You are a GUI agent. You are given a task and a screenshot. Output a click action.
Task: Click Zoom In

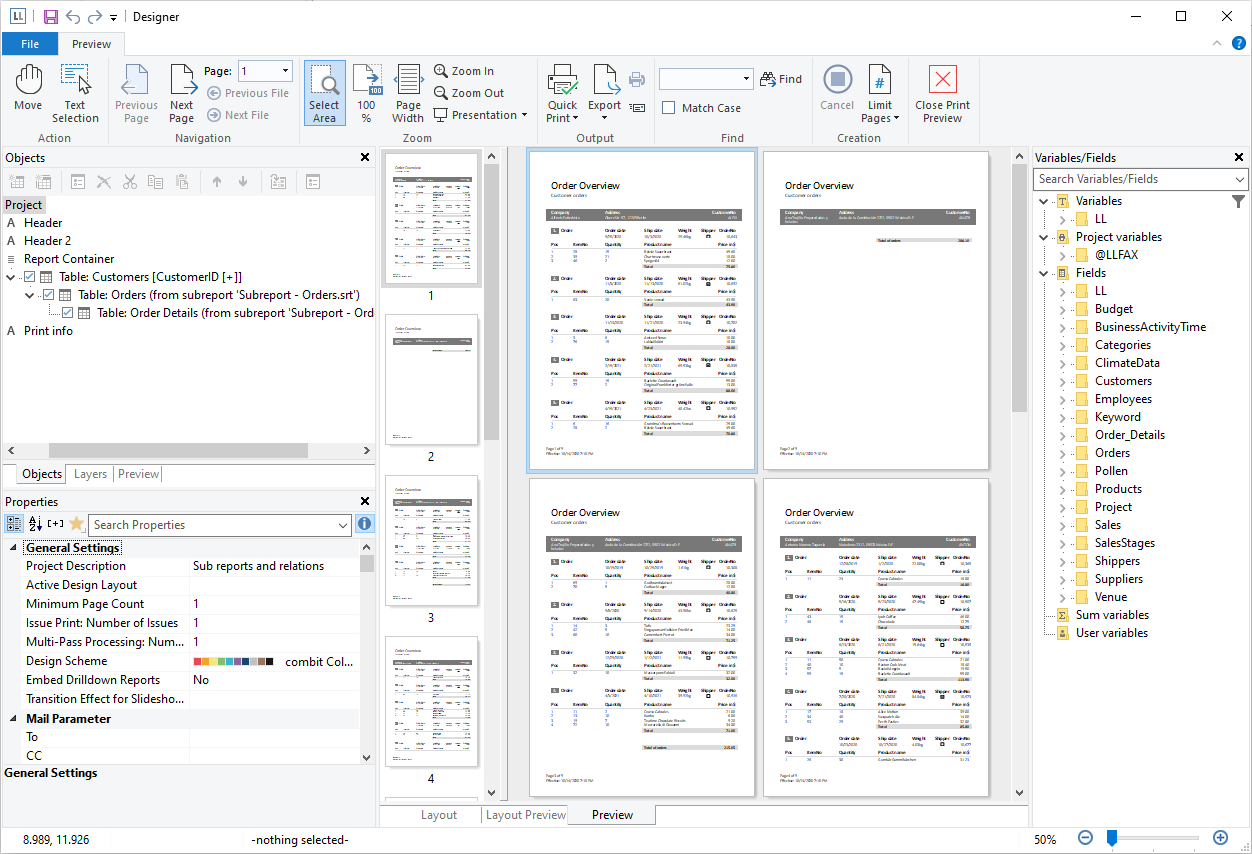click(464, 71)
